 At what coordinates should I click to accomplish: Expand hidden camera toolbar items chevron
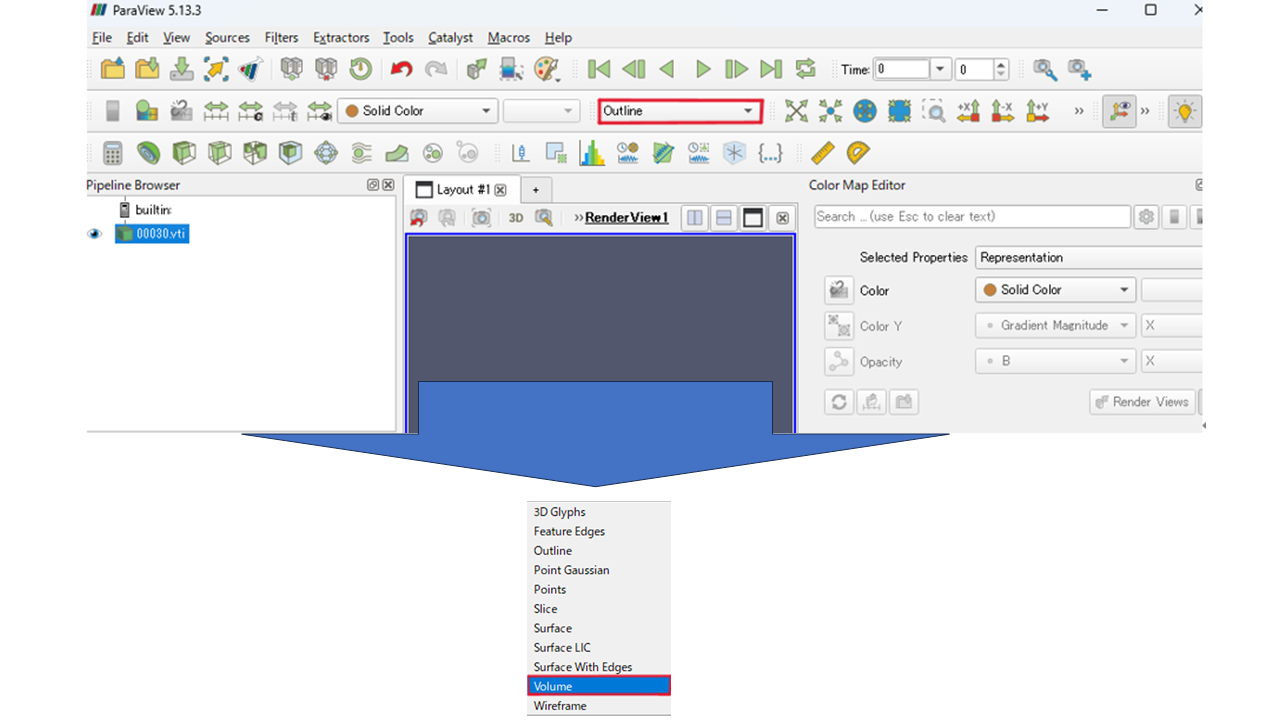click(x=1079, y=111)
